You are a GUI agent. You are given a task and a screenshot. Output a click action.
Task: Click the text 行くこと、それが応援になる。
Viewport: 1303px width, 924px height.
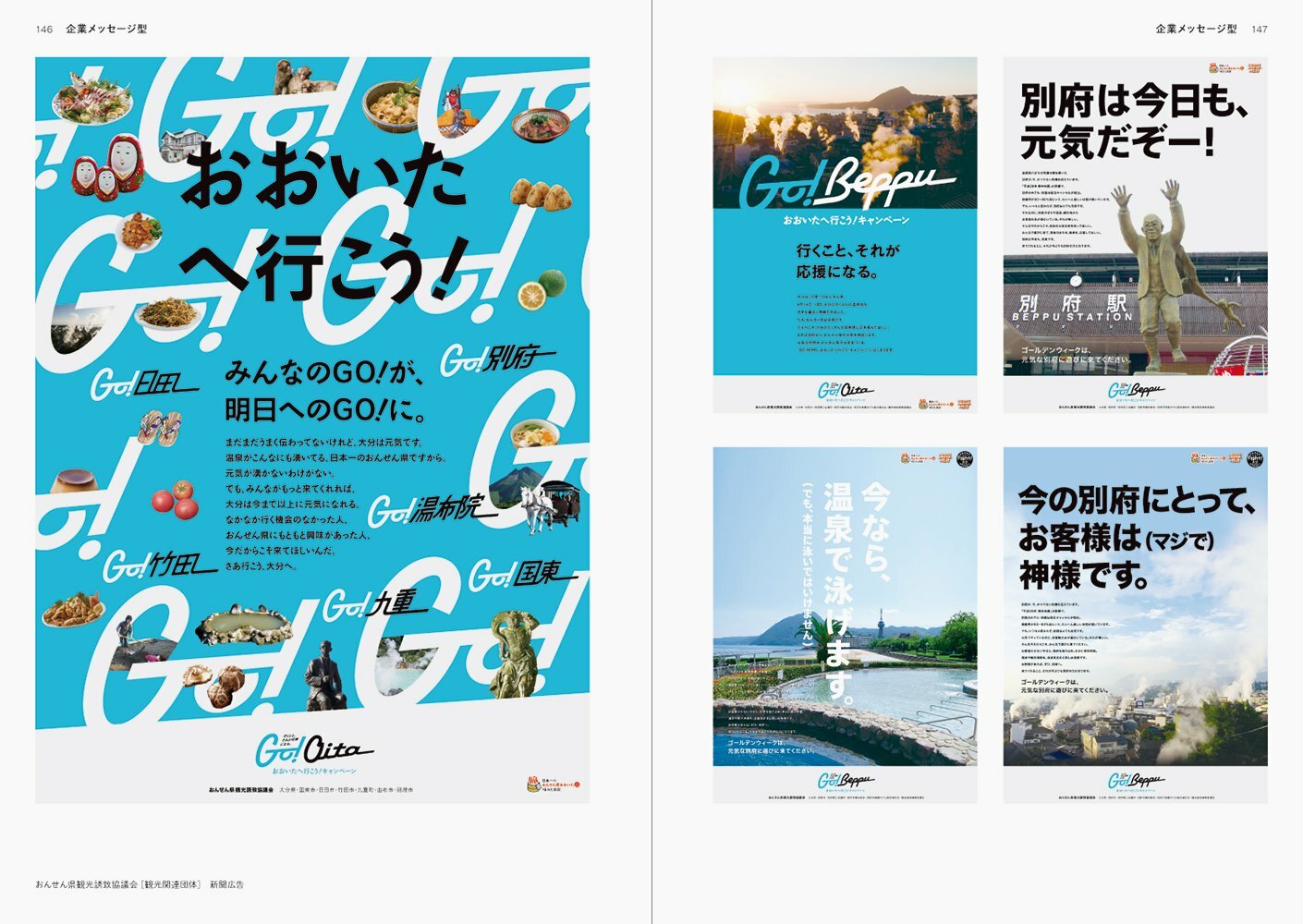pyautogui.click(x=848, y=261)
